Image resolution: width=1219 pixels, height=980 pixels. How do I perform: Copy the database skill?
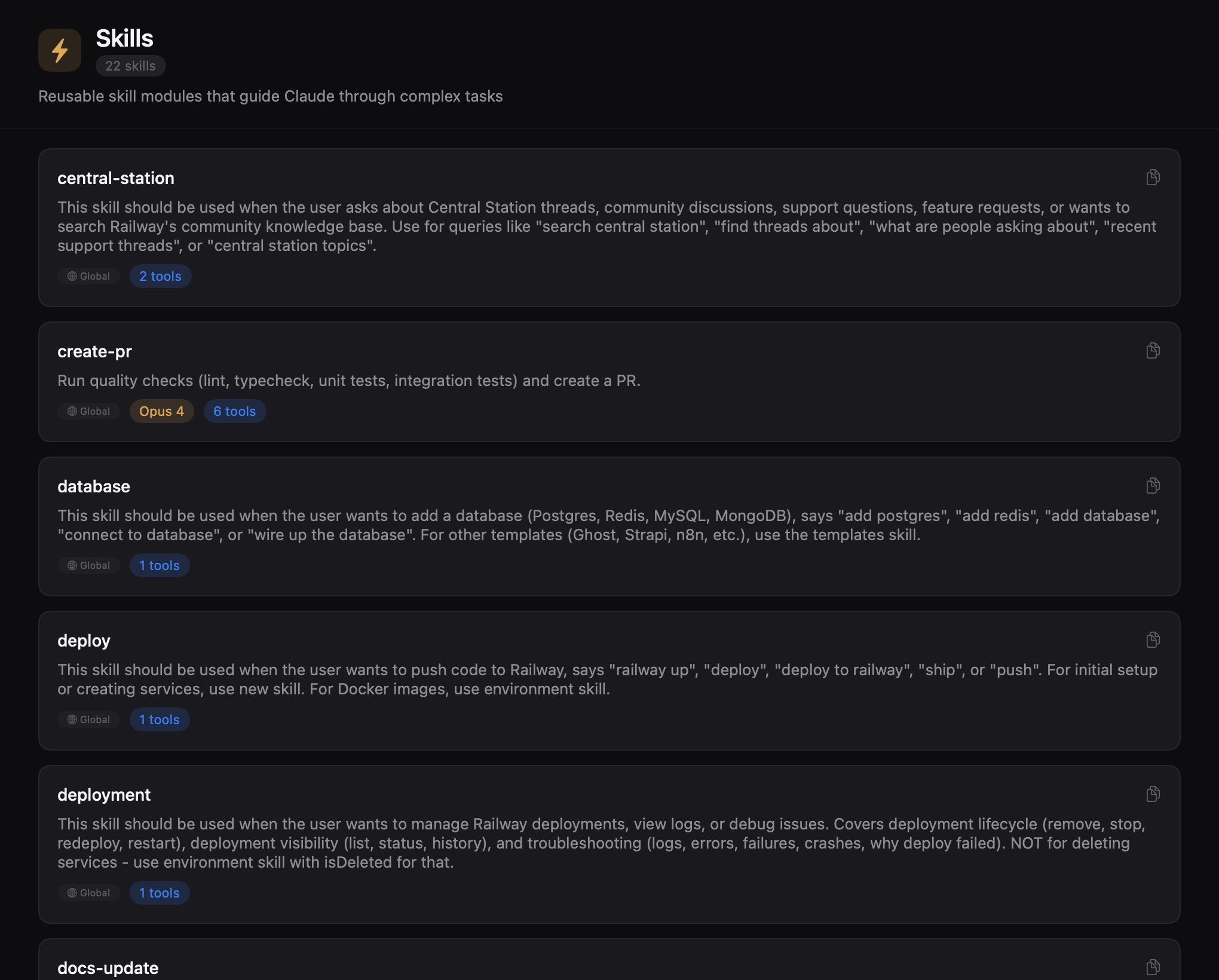[x=1153, y=486]
